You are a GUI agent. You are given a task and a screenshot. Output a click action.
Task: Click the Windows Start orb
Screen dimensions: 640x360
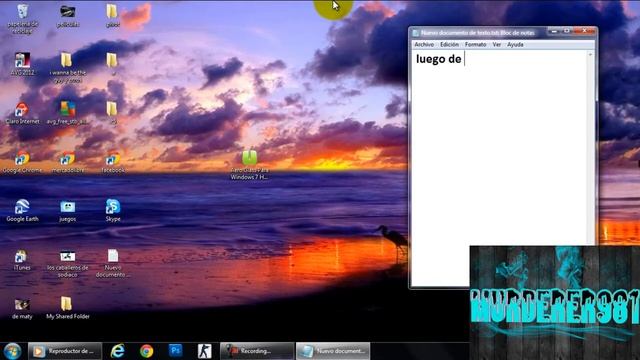point(12,351)
